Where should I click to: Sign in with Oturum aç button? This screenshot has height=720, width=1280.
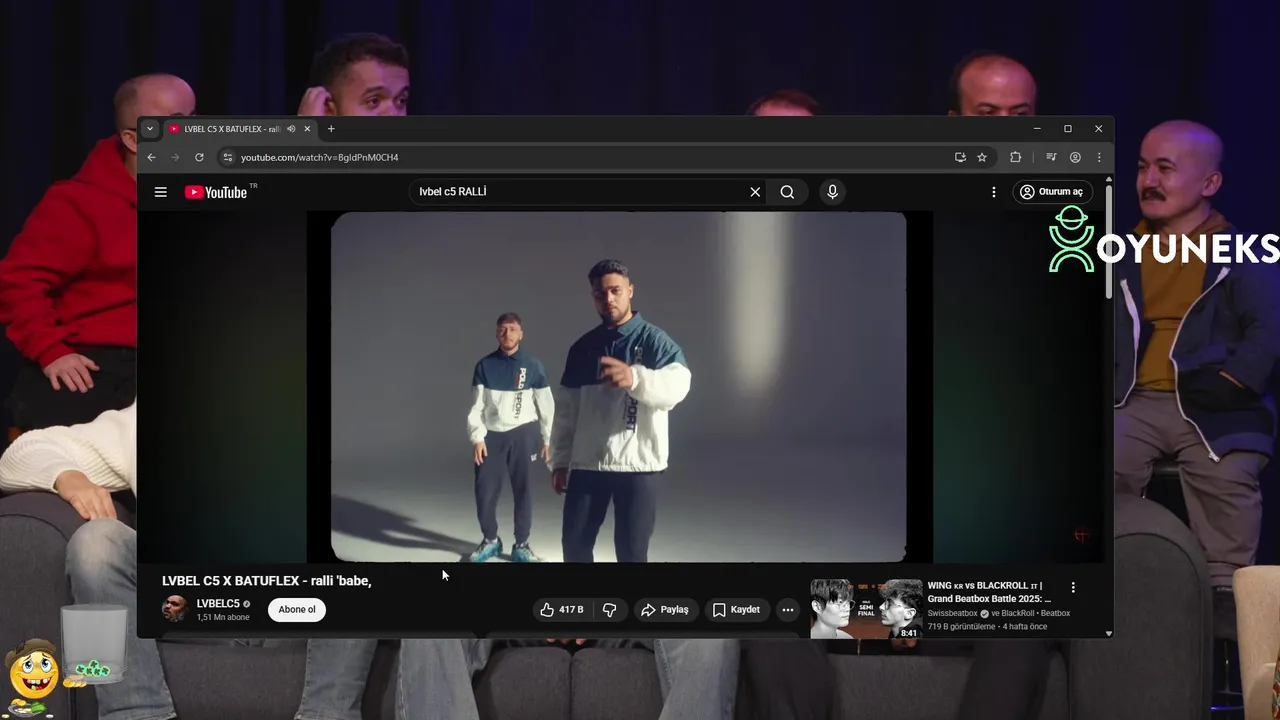point(1053,192)
